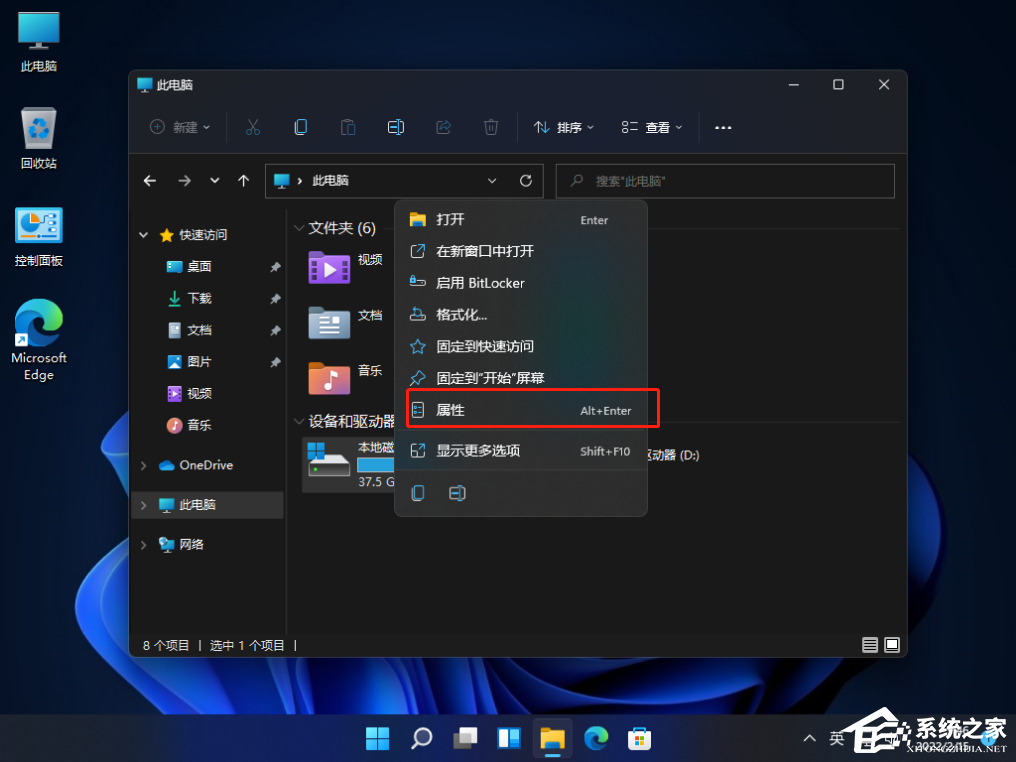
Task: Choose 固定到"开始"屏幕 from context menu
Action: tap(521, 378)
